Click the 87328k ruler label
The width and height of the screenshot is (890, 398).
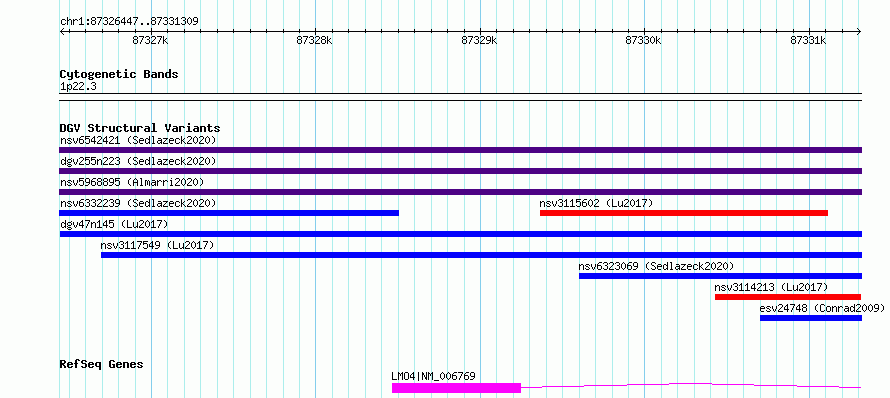point(314,40)
